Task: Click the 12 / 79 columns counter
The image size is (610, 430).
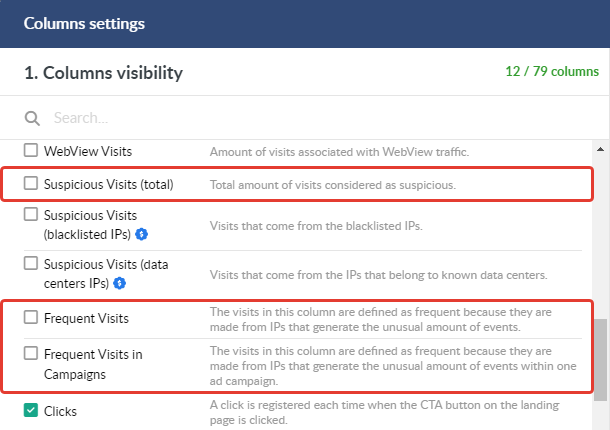Action: (x=552, y=72)
